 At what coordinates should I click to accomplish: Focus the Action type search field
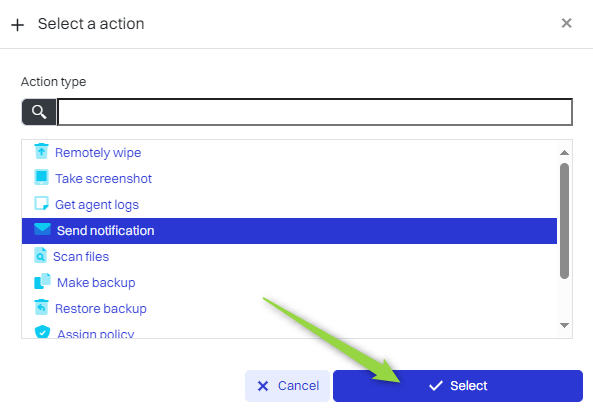pyautogui.click(x=315, y=112)
